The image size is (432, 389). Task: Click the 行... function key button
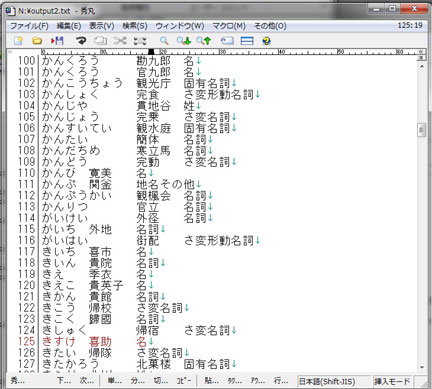coord(281,380)
